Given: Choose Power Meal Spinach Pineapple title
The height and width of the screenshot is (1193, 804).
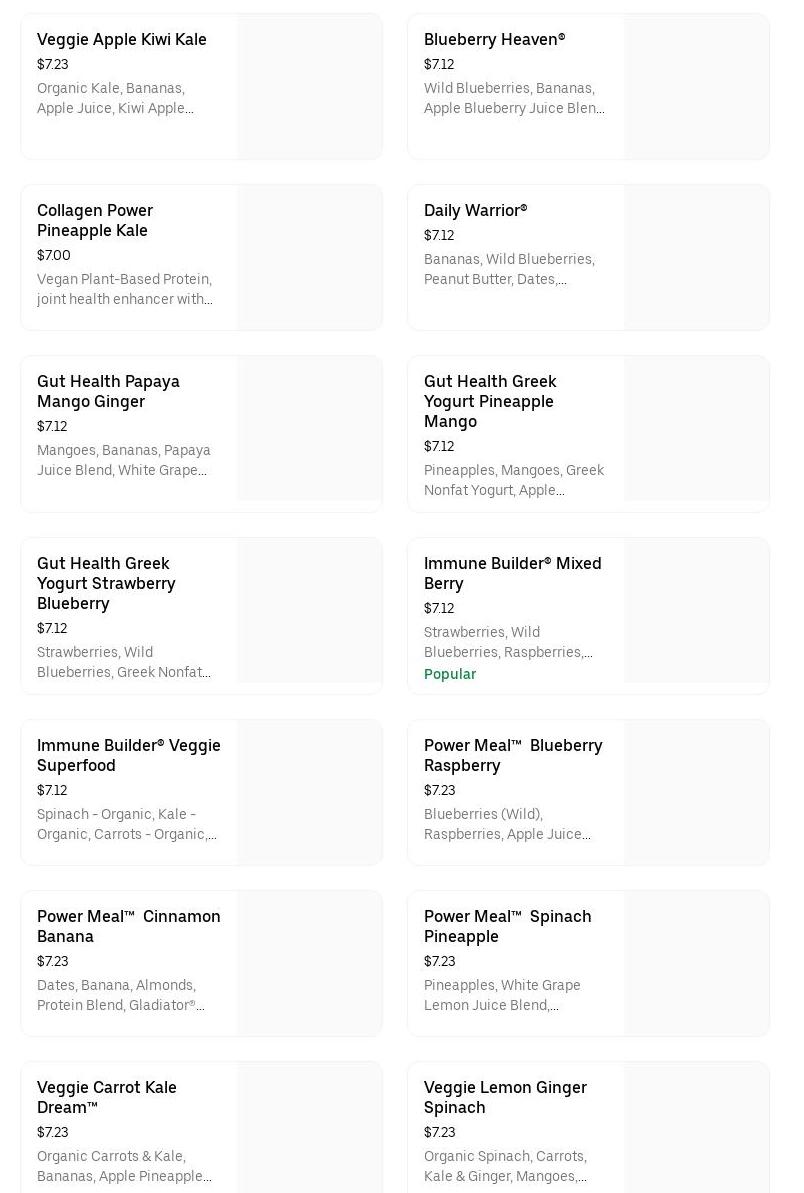Looking at the screenshot, I should pos(507,926).
